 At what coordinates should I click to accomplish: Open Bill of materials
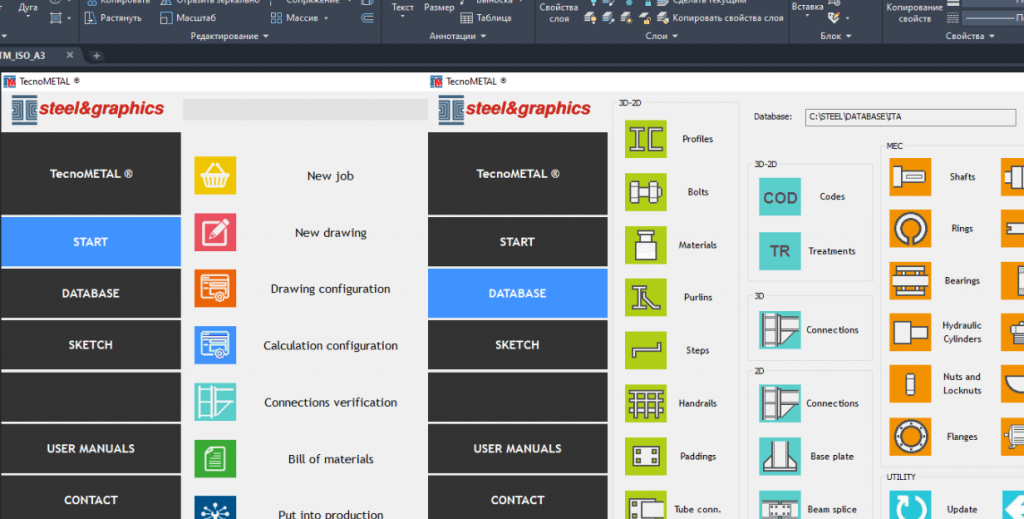tap(330, 459)
